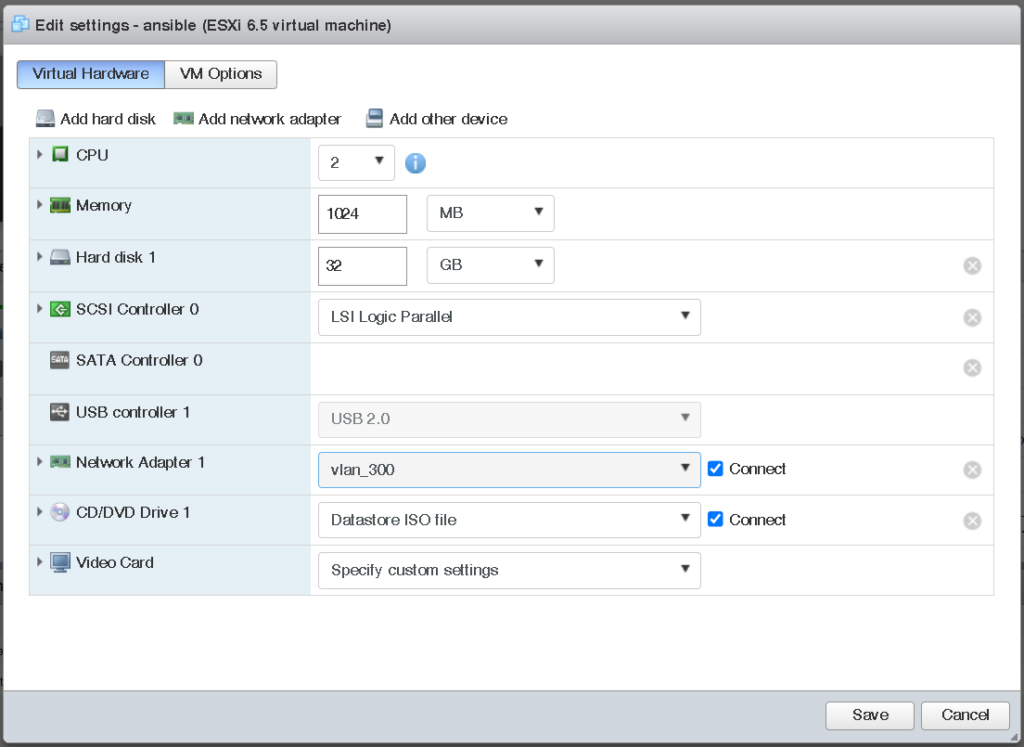The width and height of the screenshot is (1024, 747).
Task: Click the dialog resize grip corner
Action: point(1014,737)
